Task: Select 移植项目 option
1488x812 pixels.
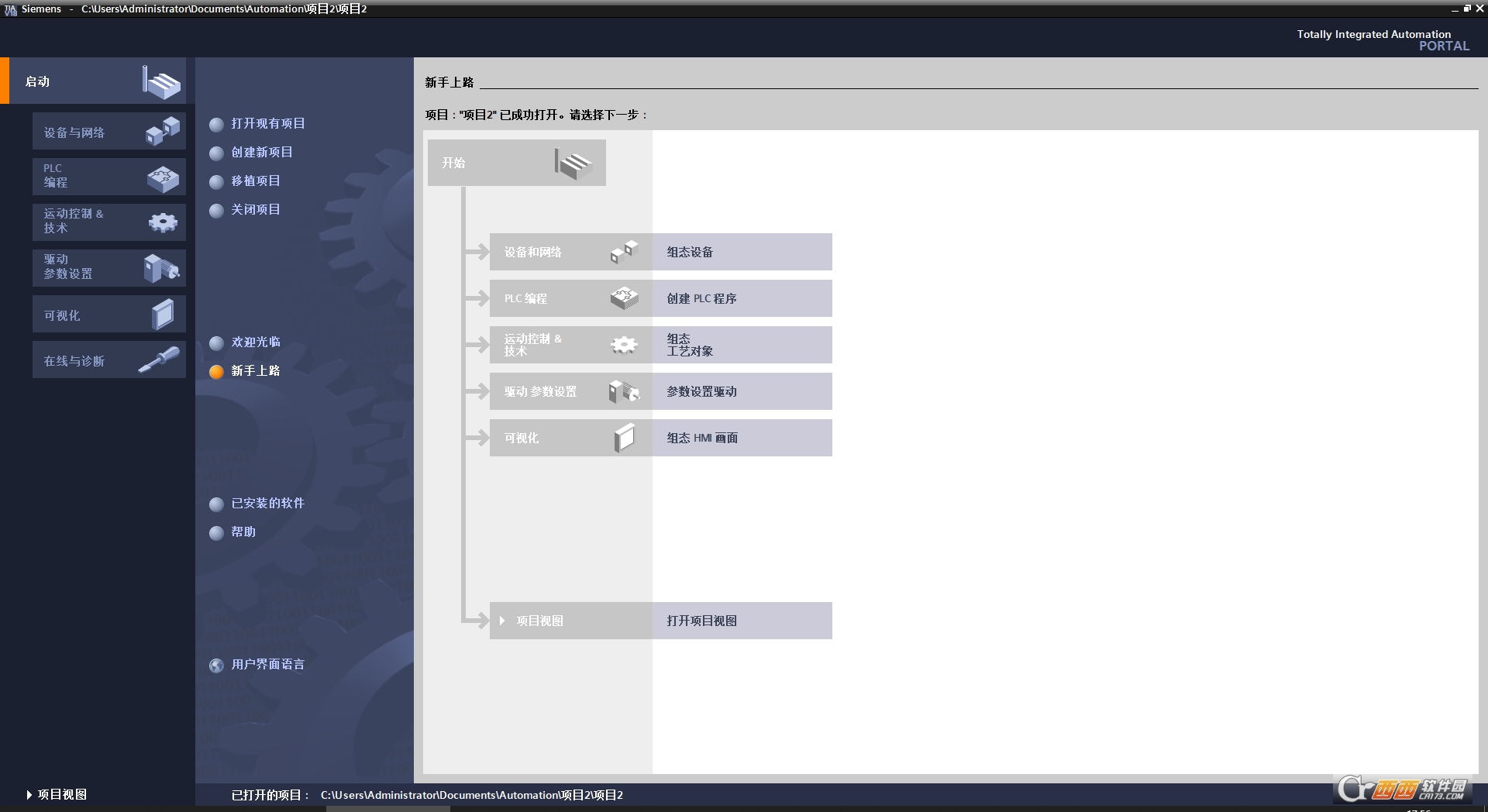Action: 245,181
